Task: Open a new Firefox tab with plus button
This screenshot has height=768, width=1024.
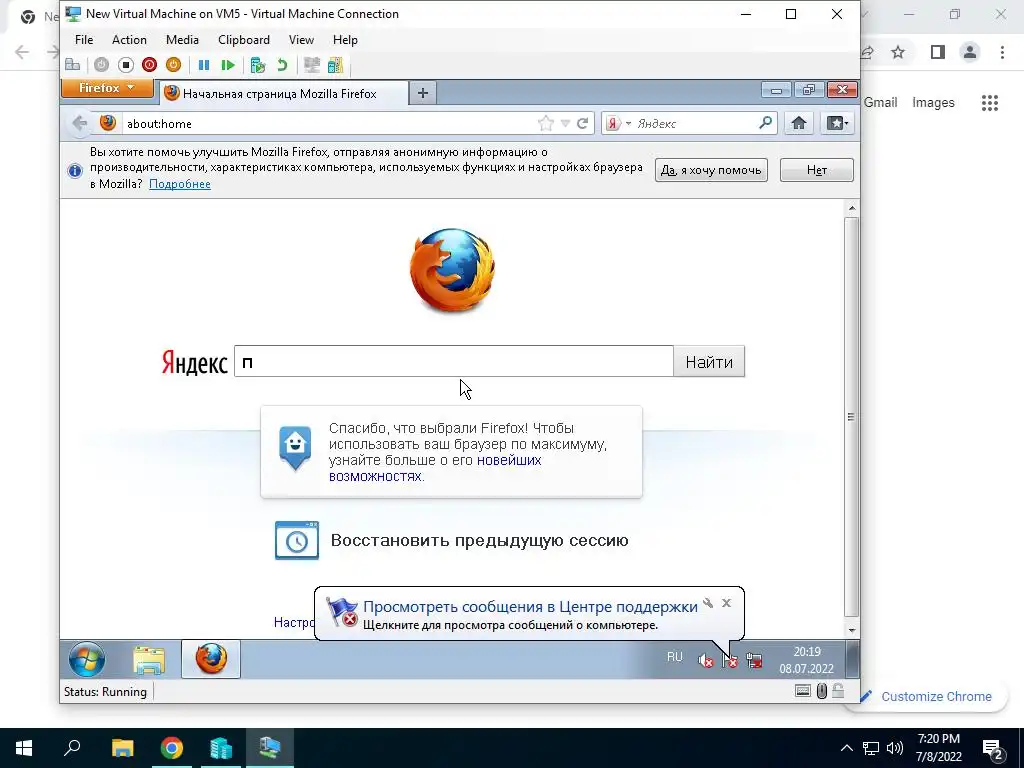Action: click(x=423, y=93)
